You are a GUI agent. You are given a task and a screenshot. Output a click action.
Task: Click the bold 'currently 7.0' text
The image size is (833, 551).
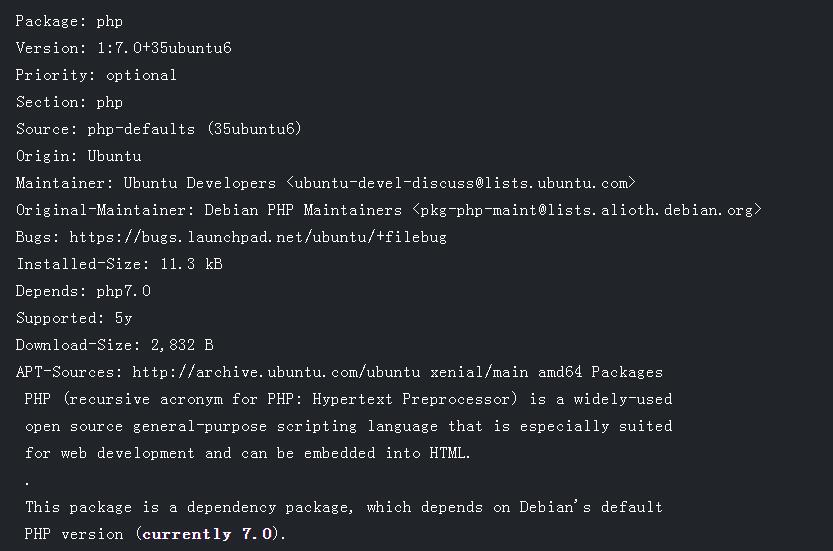pyautogui.click(x=208, y=534)
